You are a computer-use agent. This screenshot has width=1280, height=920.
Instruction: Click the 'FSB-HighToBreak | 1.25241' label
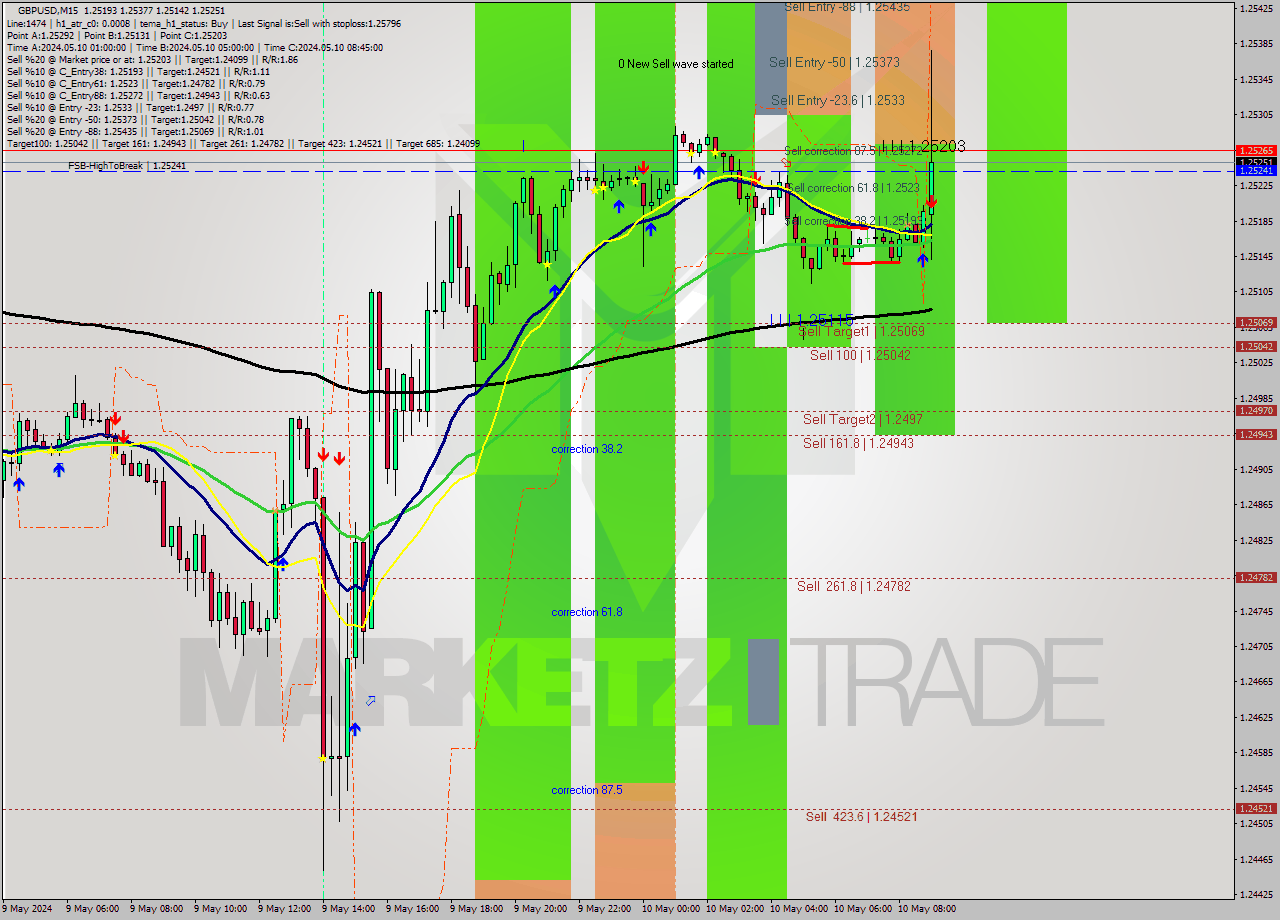click(125, 166)
